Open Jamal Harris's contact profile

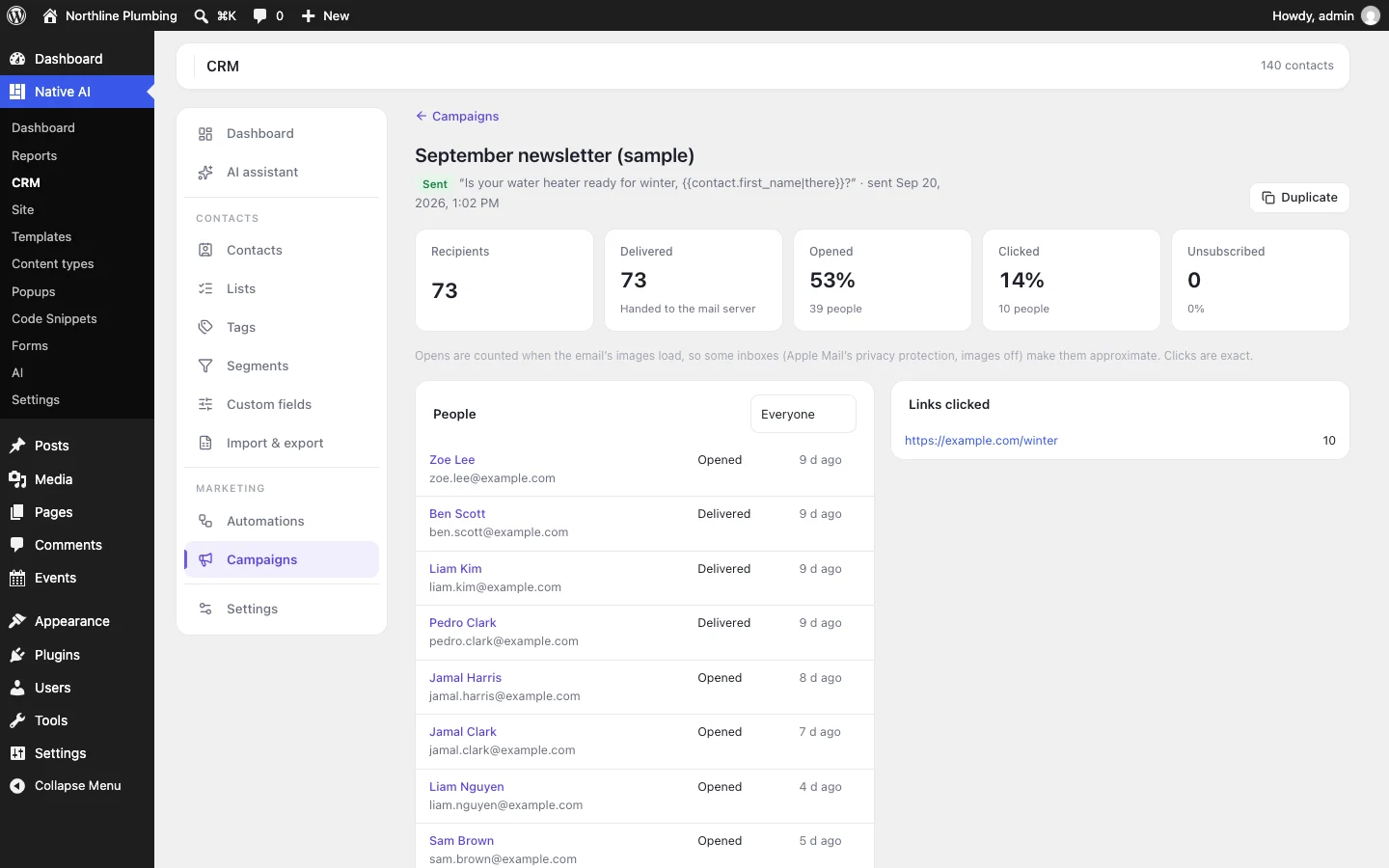465,678
